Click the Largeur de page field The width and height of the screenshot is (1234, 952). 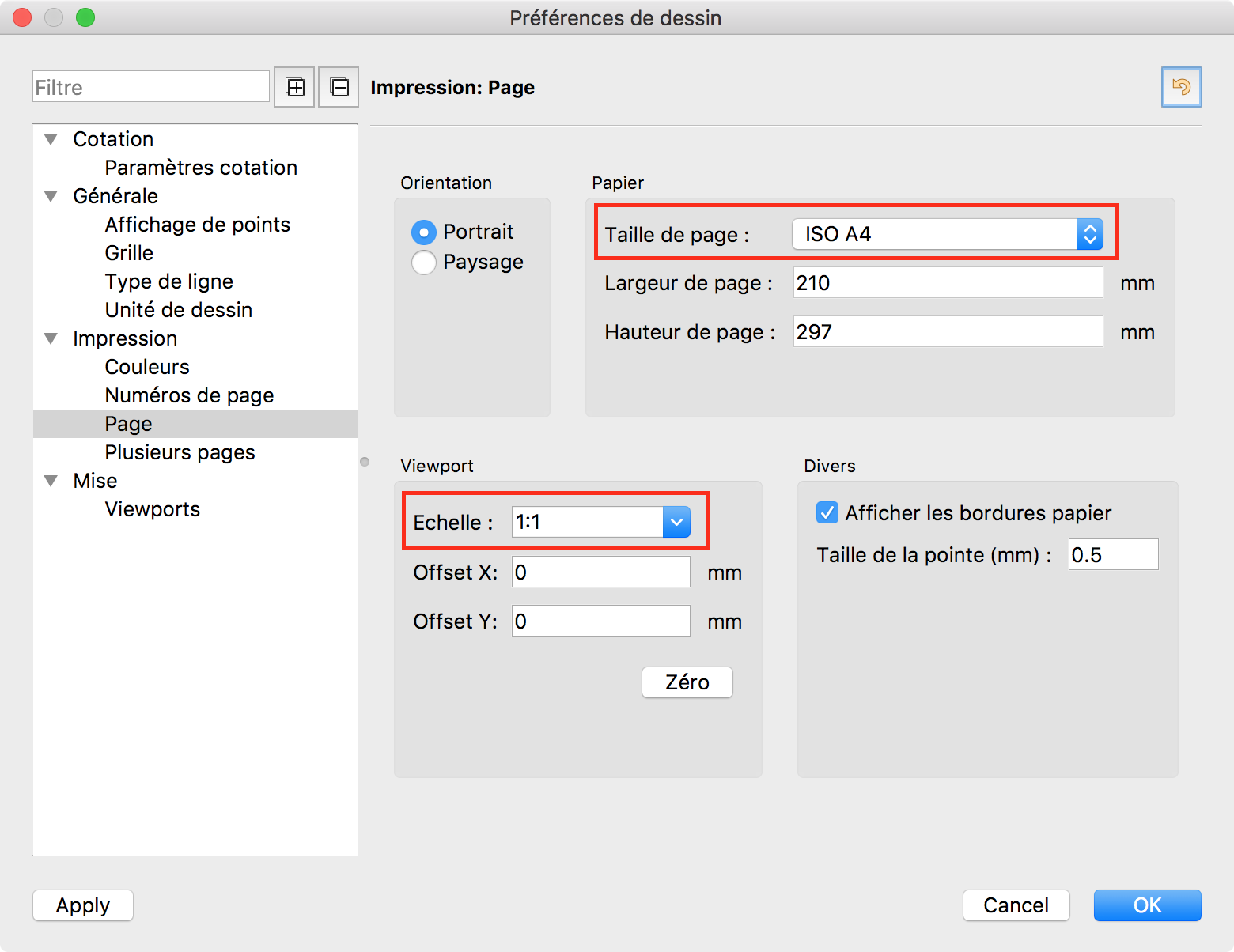point(947,283)
